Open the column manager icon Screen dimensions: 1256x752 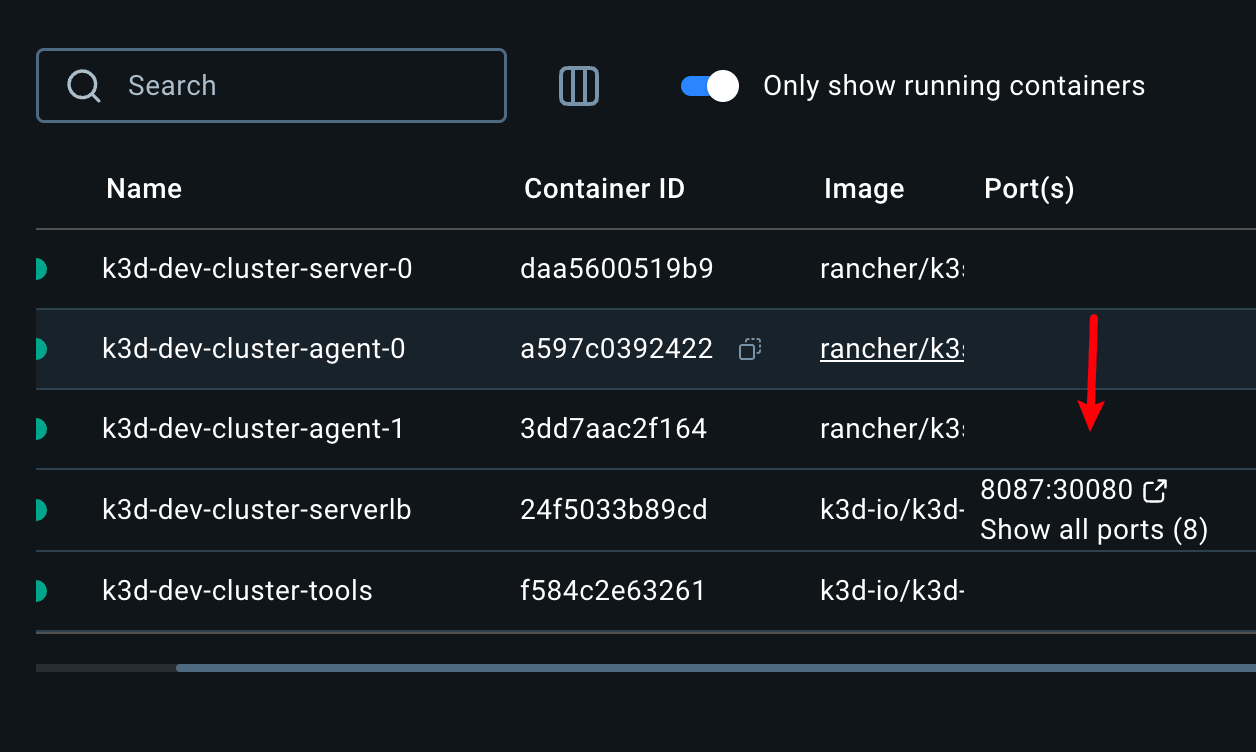[578, 86]
